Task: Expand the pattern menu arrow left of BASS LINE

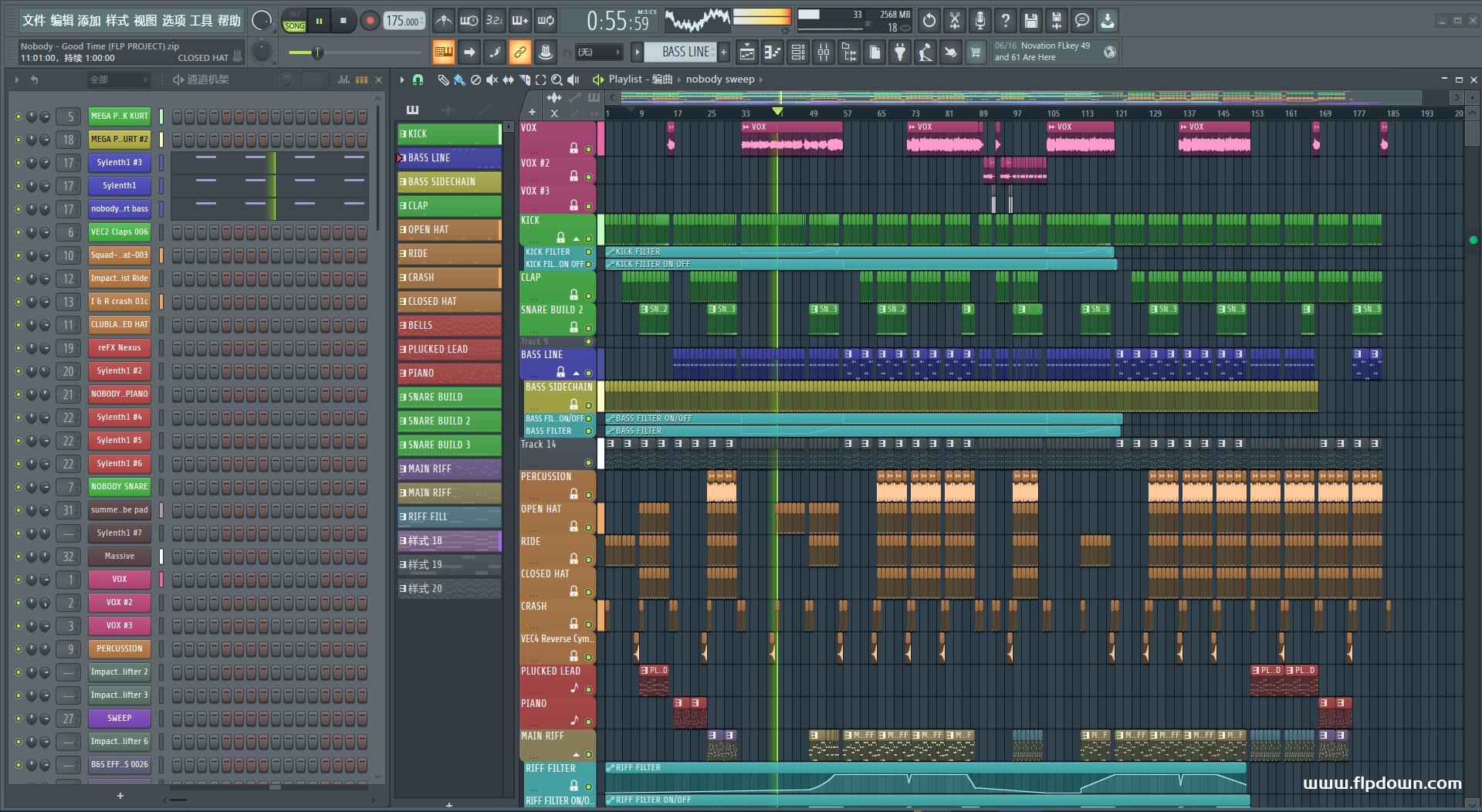Action: (637, 52)
